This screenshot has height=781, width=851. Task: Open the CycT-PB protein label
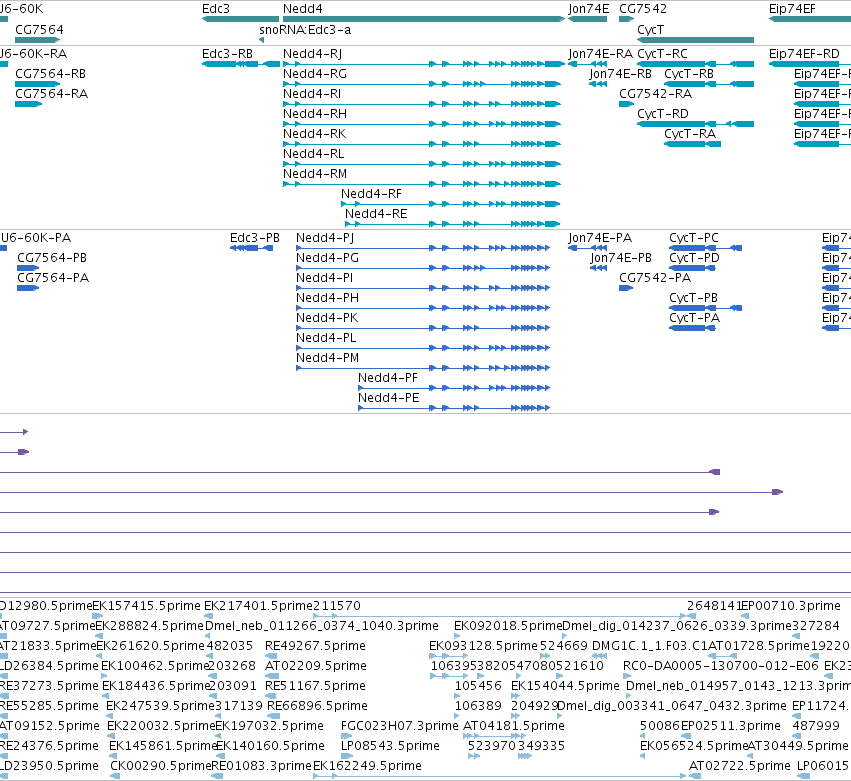[x=694, y=298]
